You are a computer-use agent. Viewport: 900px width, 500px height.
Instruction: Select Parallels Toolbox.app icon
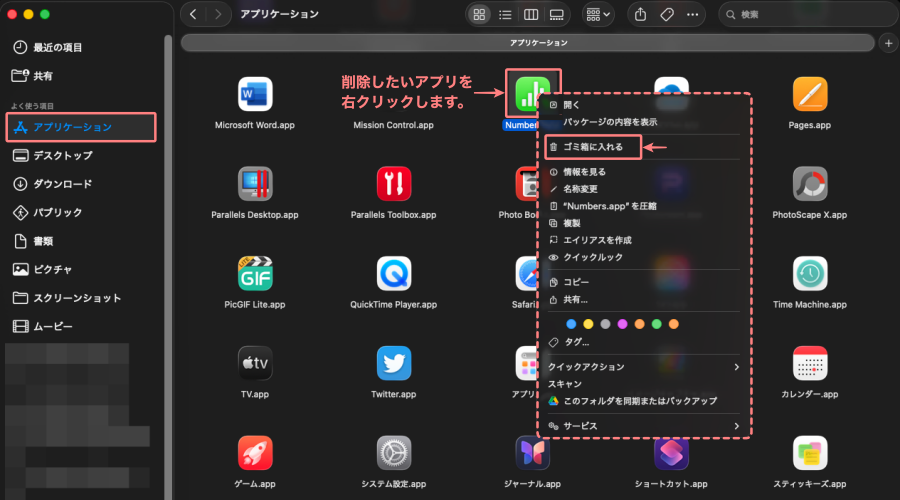tap(394, 184)
